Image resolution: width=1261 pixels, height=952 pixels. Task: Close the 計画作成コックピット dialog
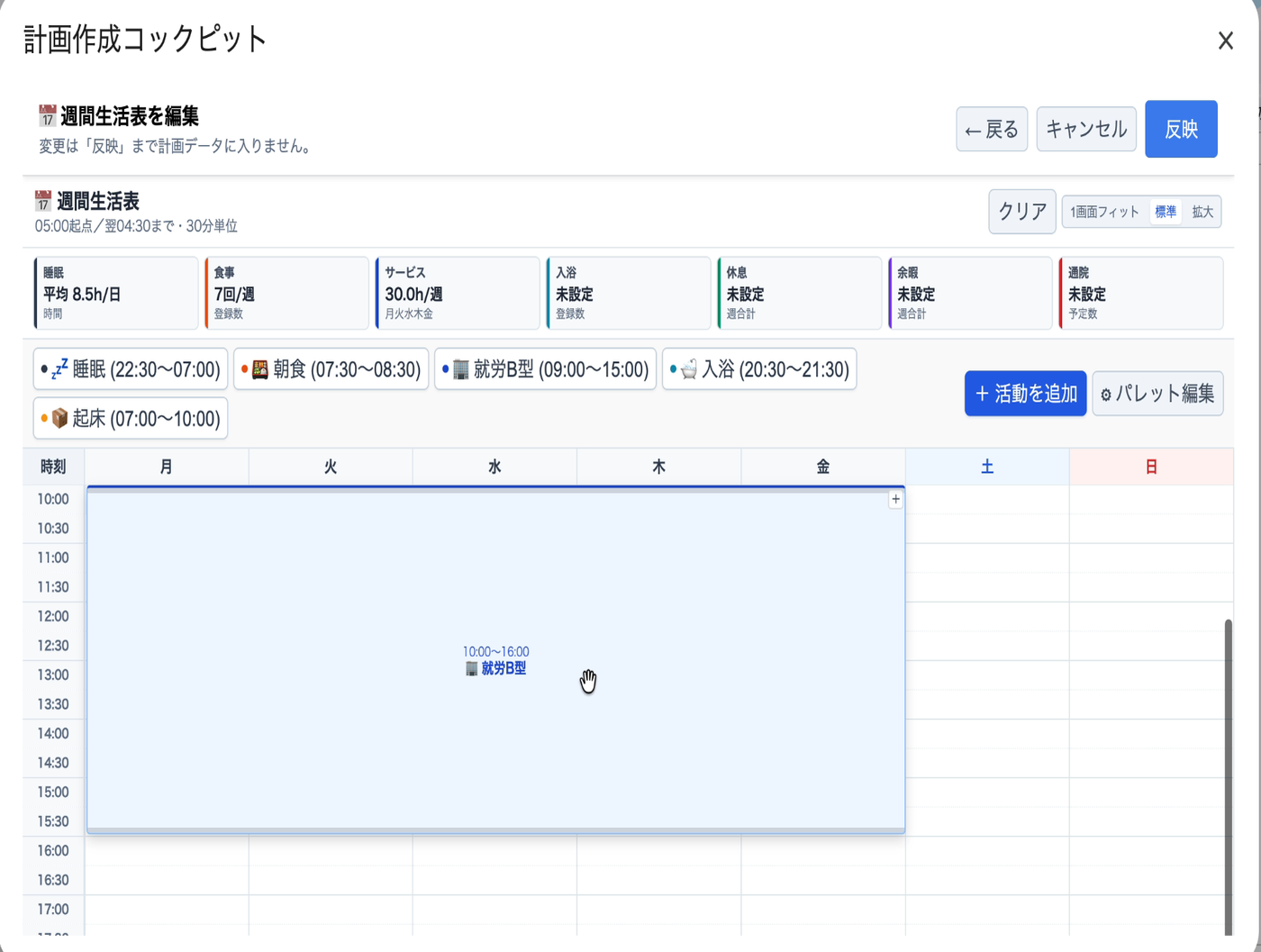pyautogui.click(x=1225, y=41)
